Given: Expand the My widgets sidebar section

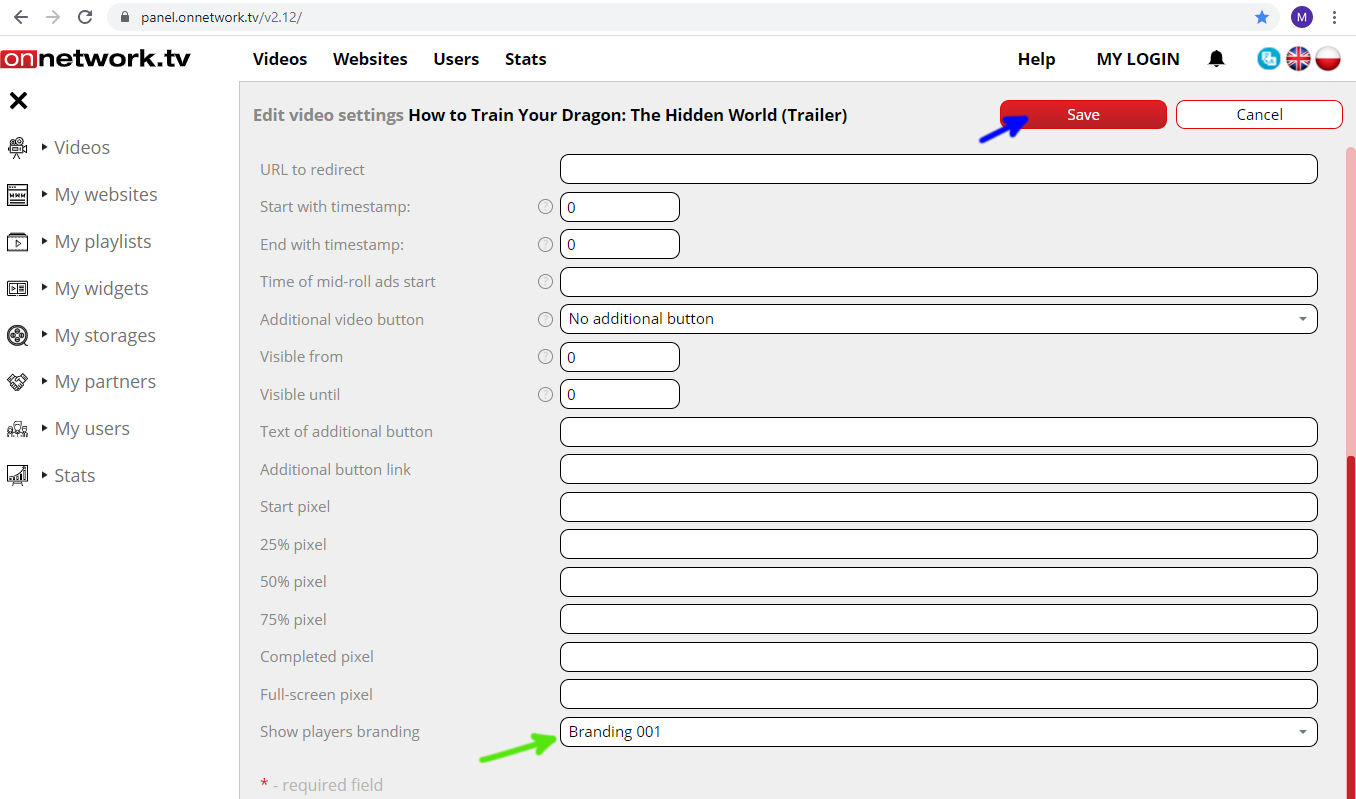Looking at the screenshot, I should pos(100,289).
